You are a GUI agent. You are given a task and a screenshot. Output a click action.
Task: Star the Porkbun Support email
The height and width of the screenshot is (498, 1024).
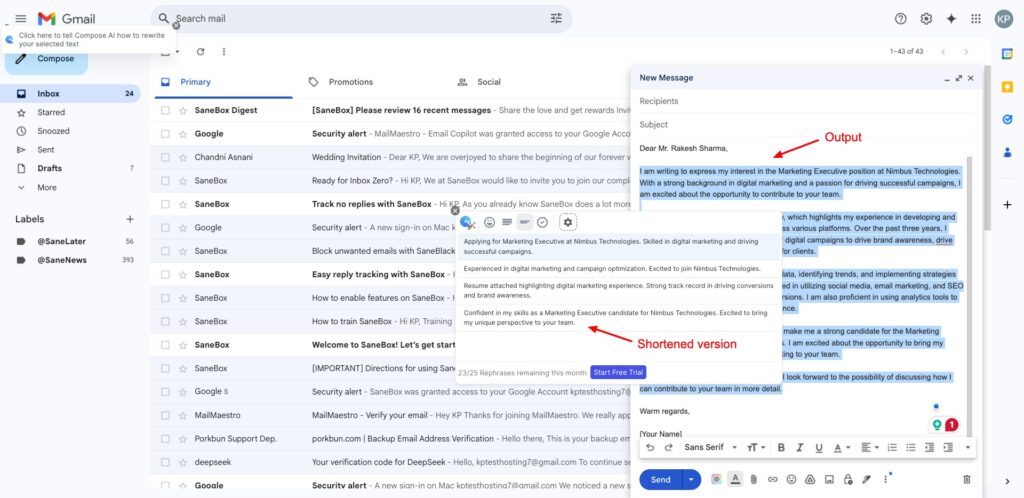pyautogui.click(x=183, y=439)
